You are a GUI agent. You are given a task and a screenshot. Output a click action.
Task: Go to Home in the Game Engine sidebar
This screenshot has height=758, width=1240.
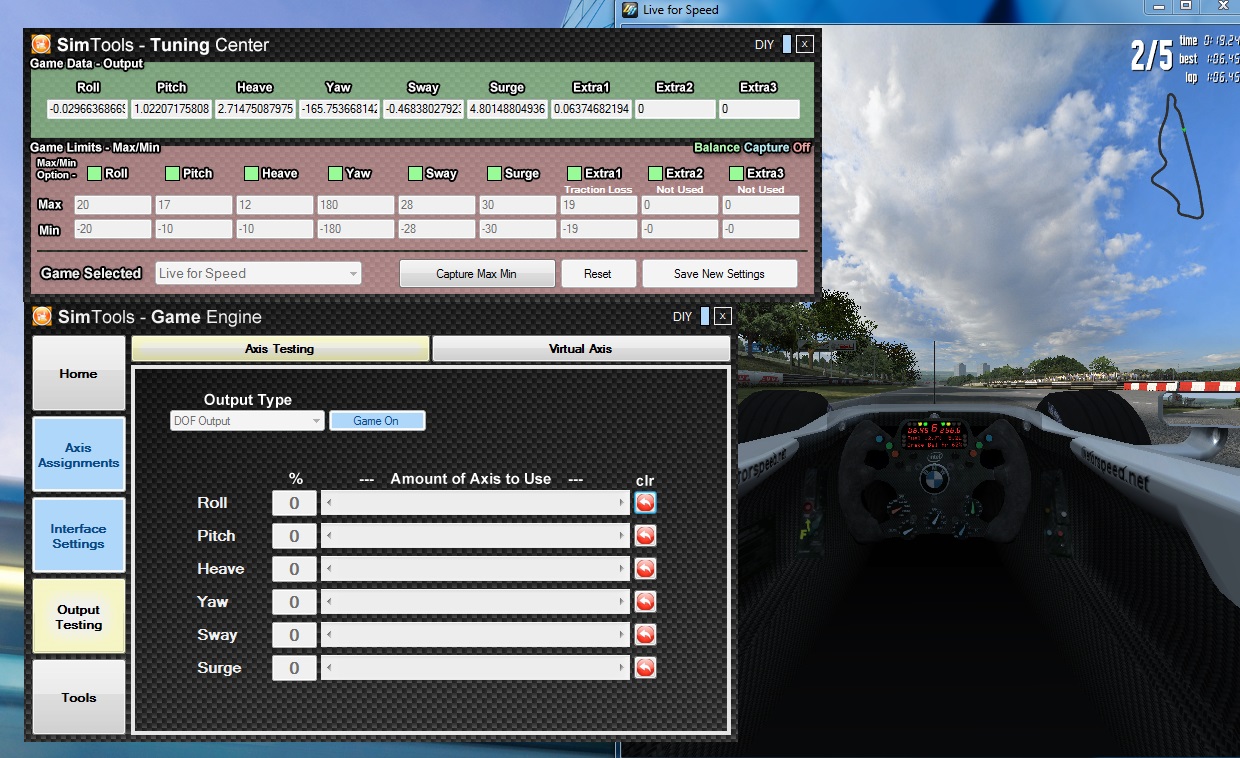pos(79,373)
